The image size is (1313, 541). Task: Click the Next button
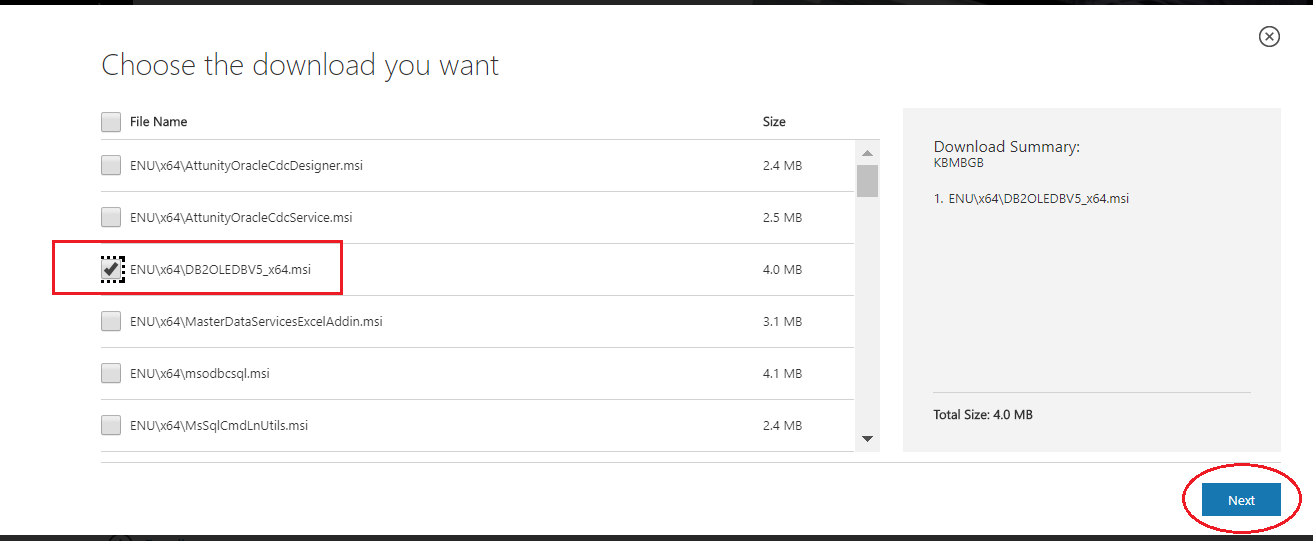[x=1241, y=500]
